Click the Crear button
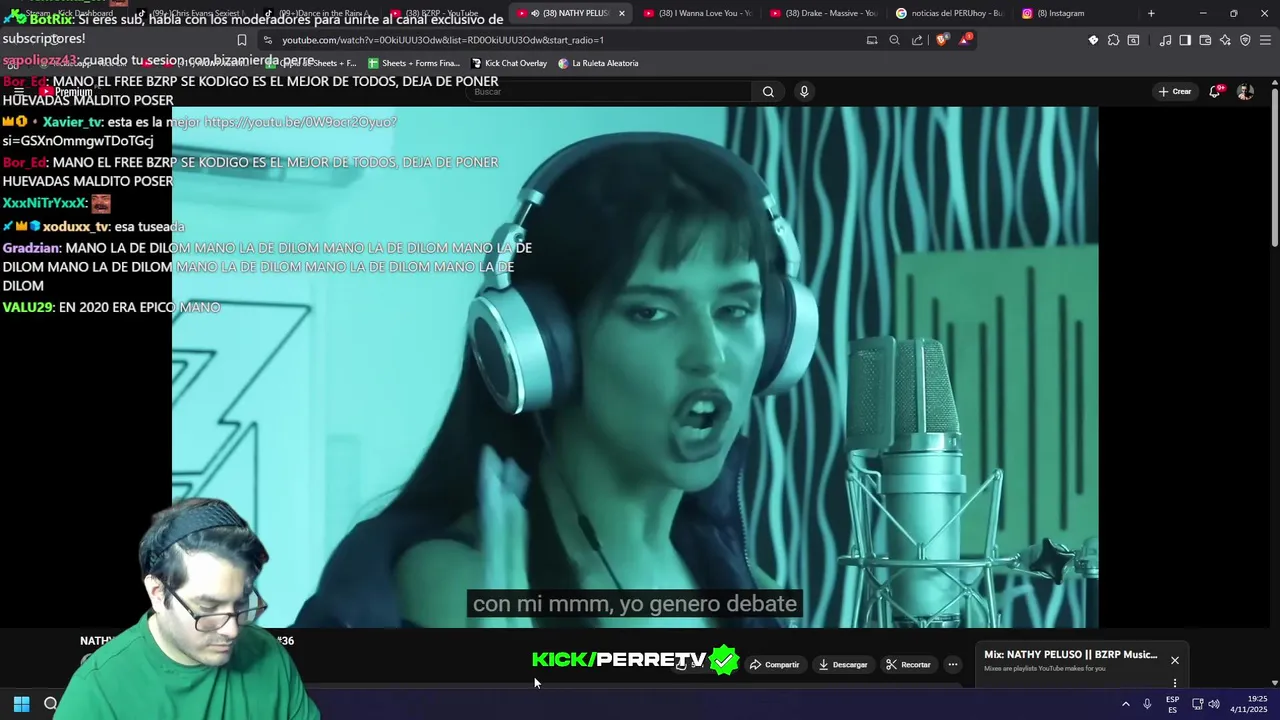This screenshot has width=1280, height=720. coord(1175,92)
